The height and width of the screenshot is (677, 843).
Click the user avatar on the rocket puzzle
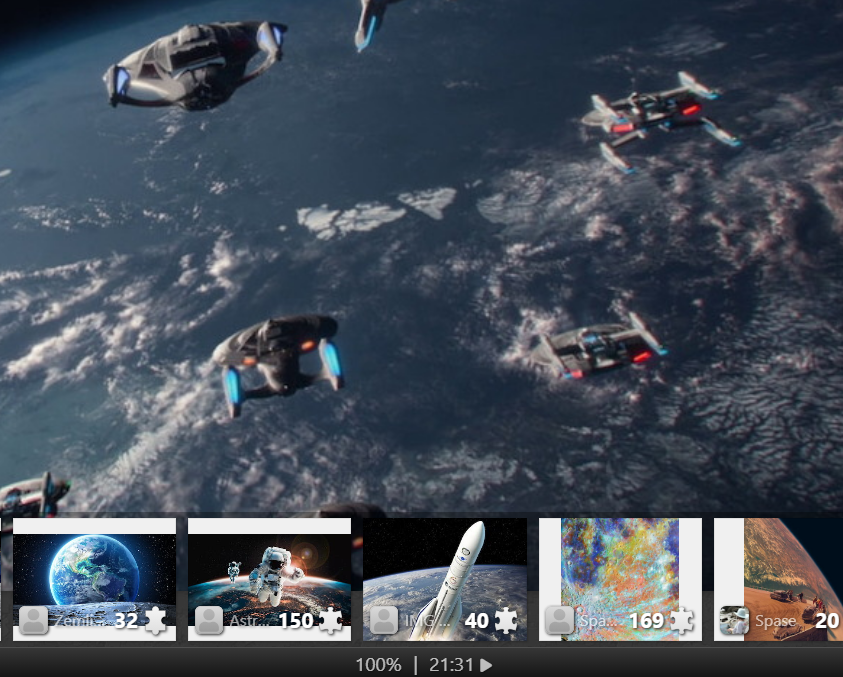(x=385, y=621)
